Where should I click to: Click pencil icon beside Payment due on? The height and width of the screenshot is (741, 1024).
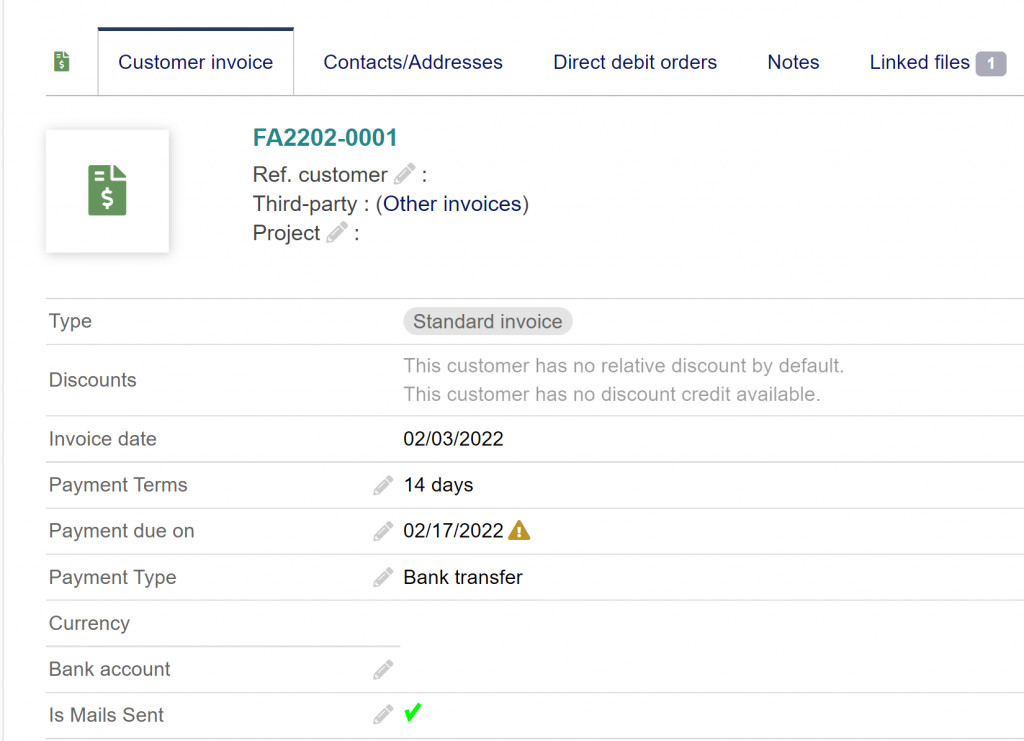383,532
